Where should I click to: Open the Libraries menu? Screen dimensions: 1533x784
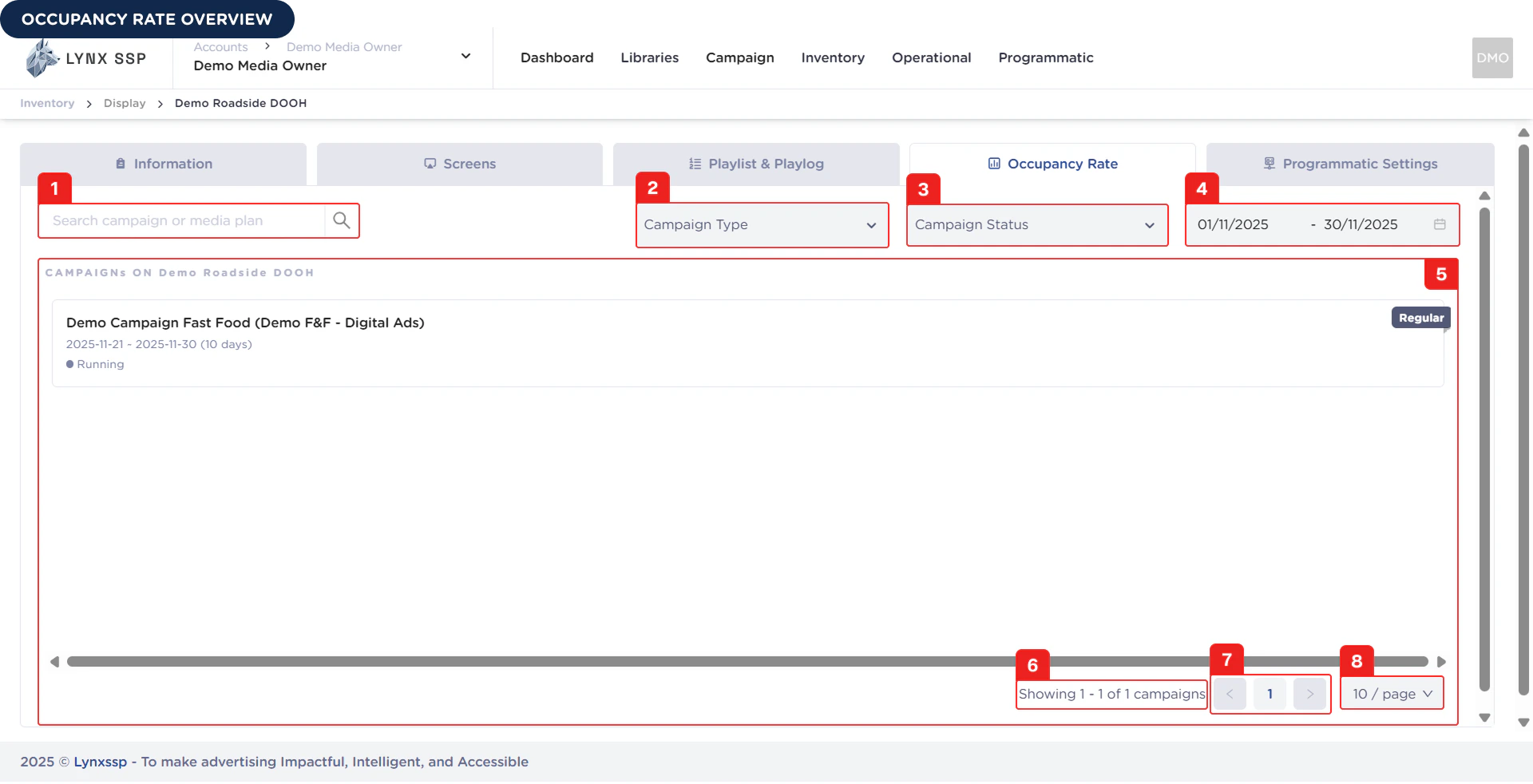(650, 57)
